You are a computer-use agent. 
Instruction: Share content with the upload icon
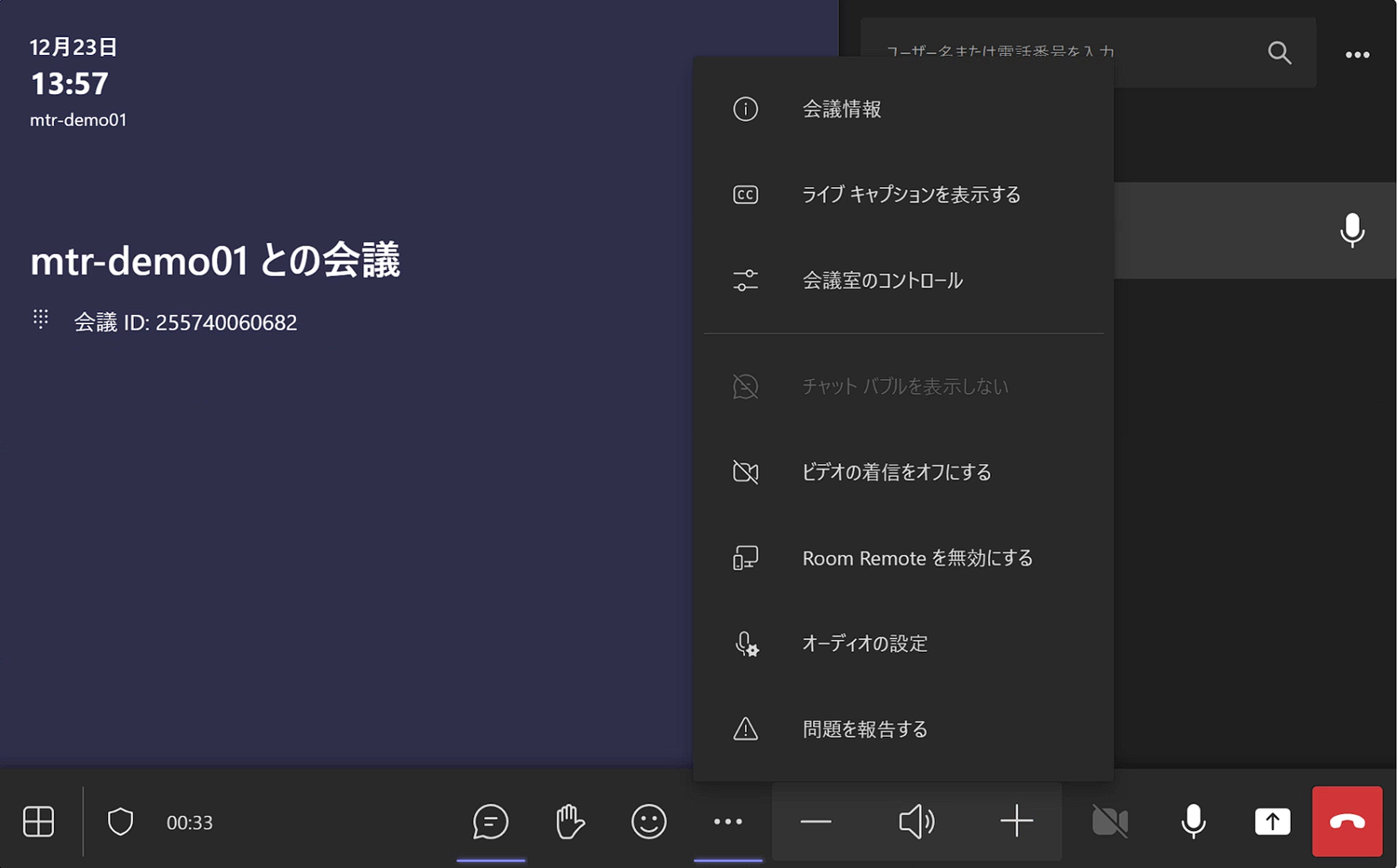pyautogui.click(x=1273, y=821)
